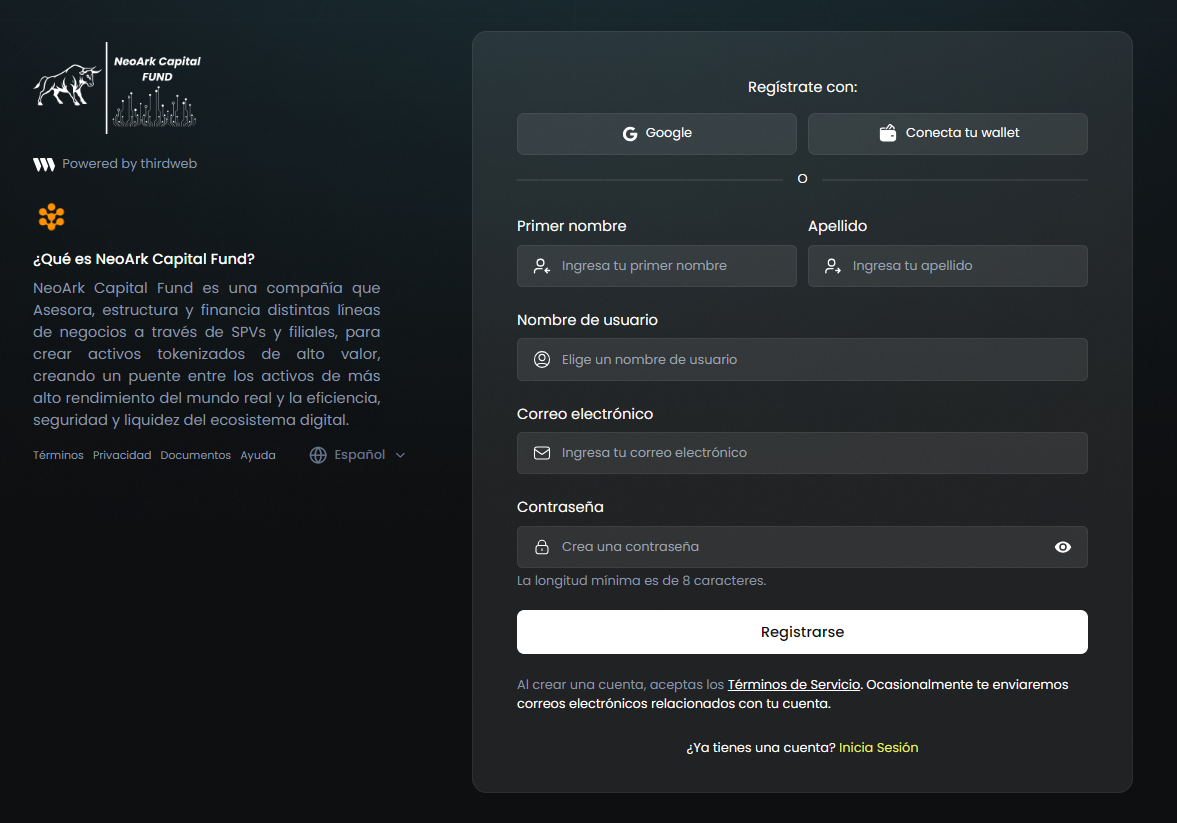This screenshot has height=823, width=1177.
Task: Click the envelope icon in email field
Action: click(542, 453)
